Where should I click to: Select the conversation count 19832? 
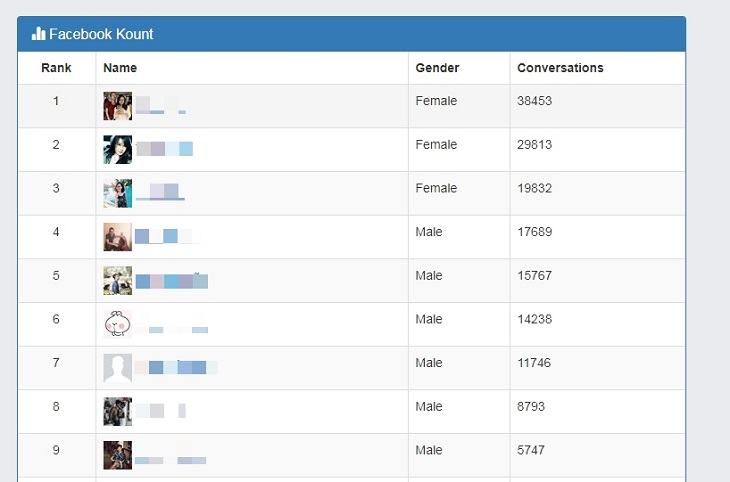534,189
